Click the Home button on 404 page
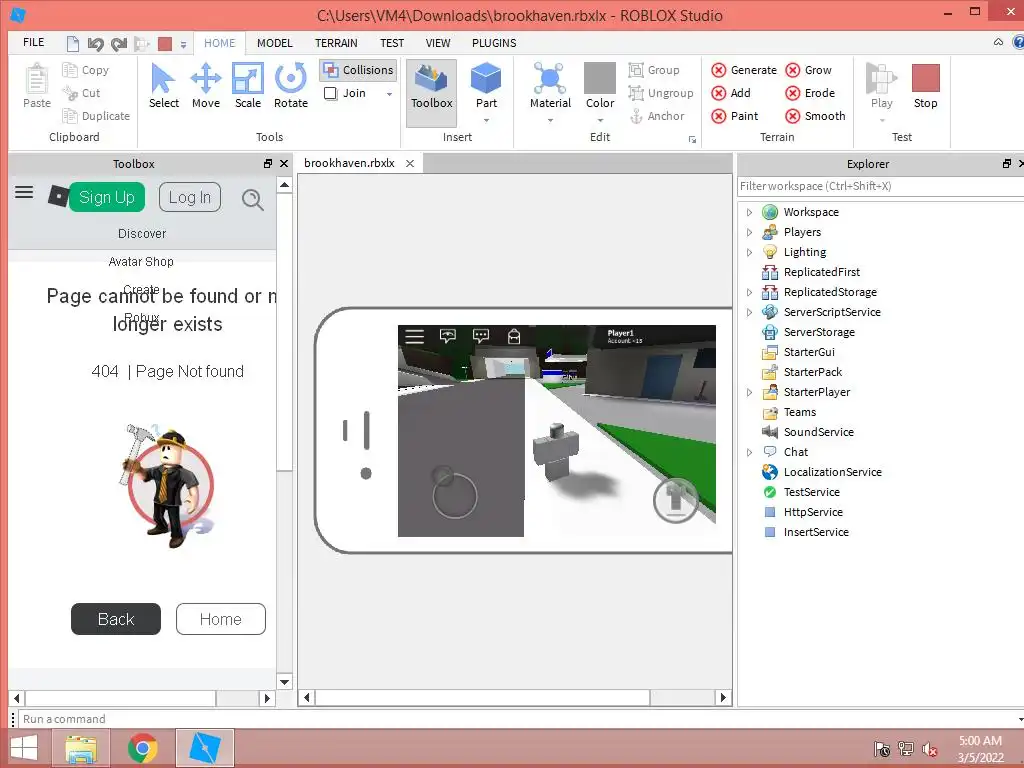Screen dimensions: 1024x768 point(221,619)
